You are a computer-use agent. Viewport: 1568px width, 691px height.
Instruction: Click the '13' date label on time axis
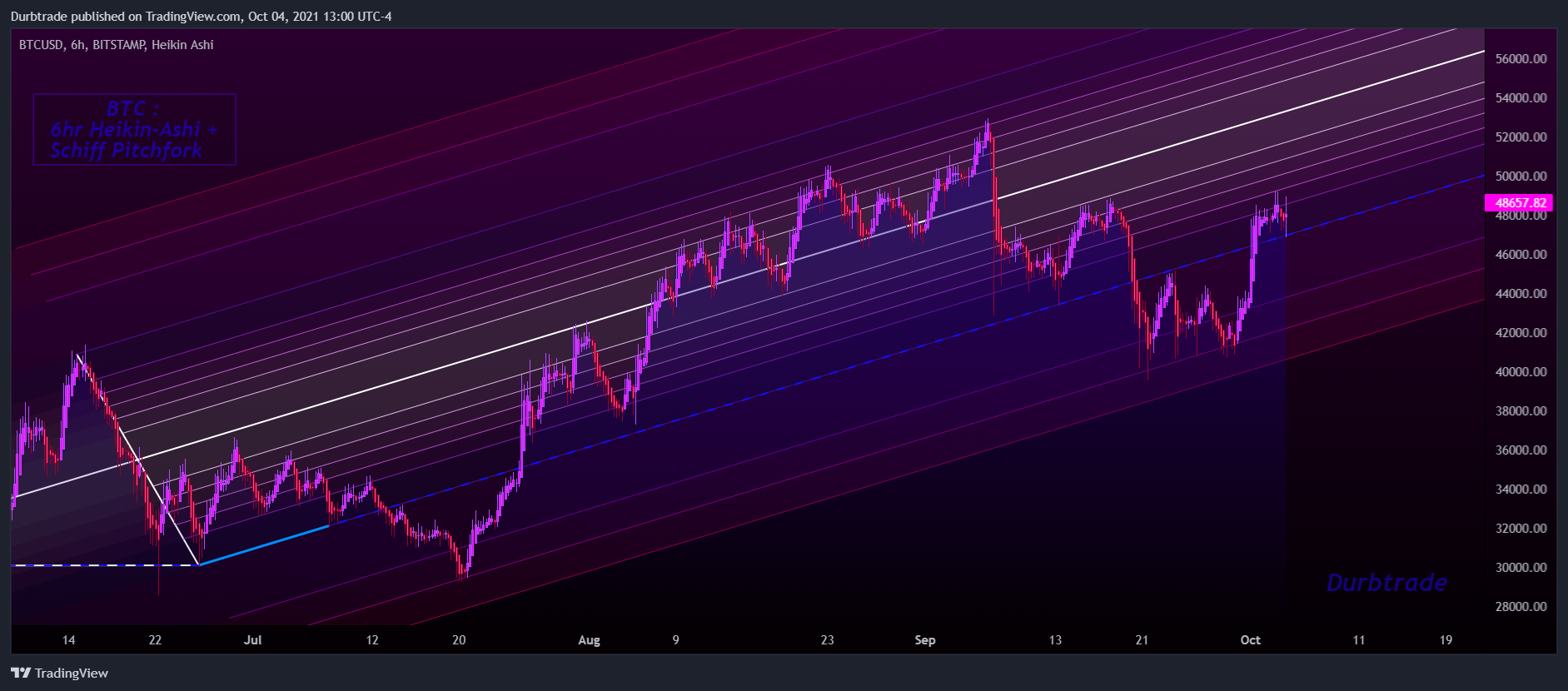pyautogui.click(x=1055, y=640)
